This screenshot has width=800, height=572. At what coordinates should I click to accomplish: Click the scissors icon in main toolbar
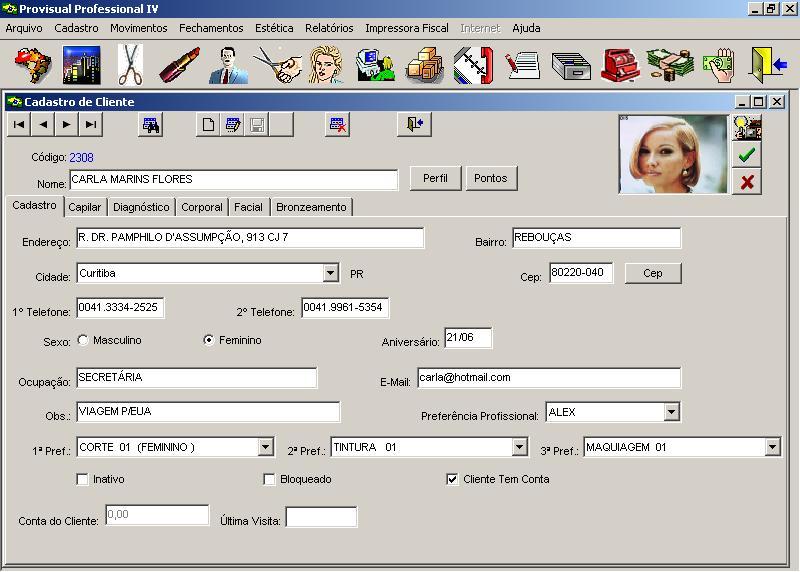click(x=130, y=65)
